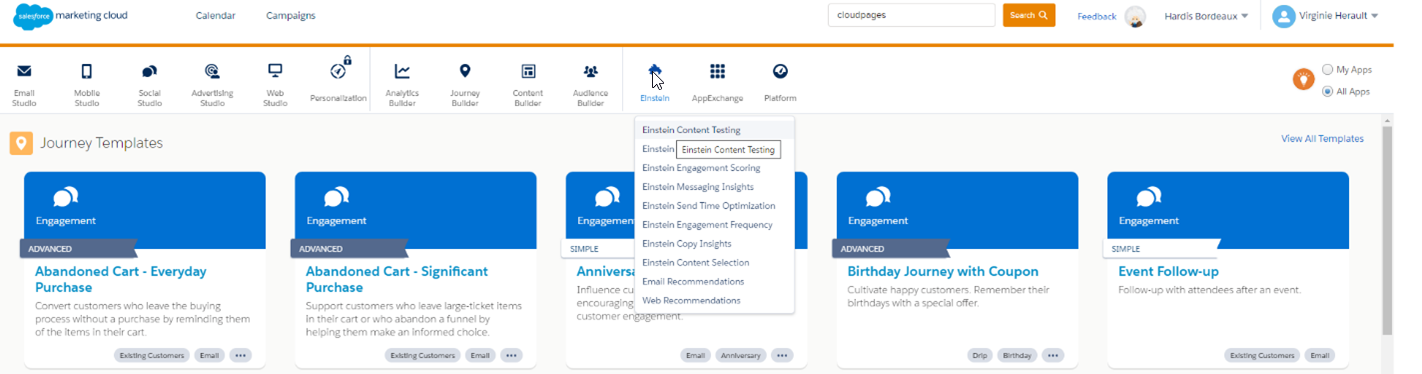Open more tags on Abandoned Cart Significant card
The height and width of the screenshot is (374, 1422).
tap(511, 355)
